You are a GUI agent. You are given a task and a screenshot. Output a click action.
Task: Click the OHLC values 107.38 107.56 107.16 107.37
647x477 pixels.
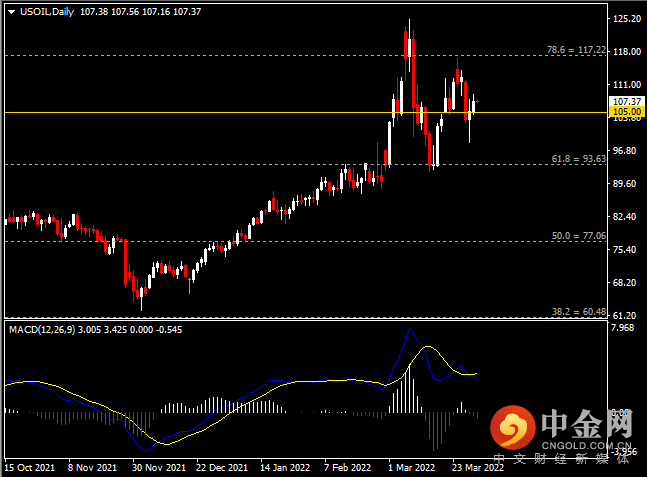coord(140,12)
